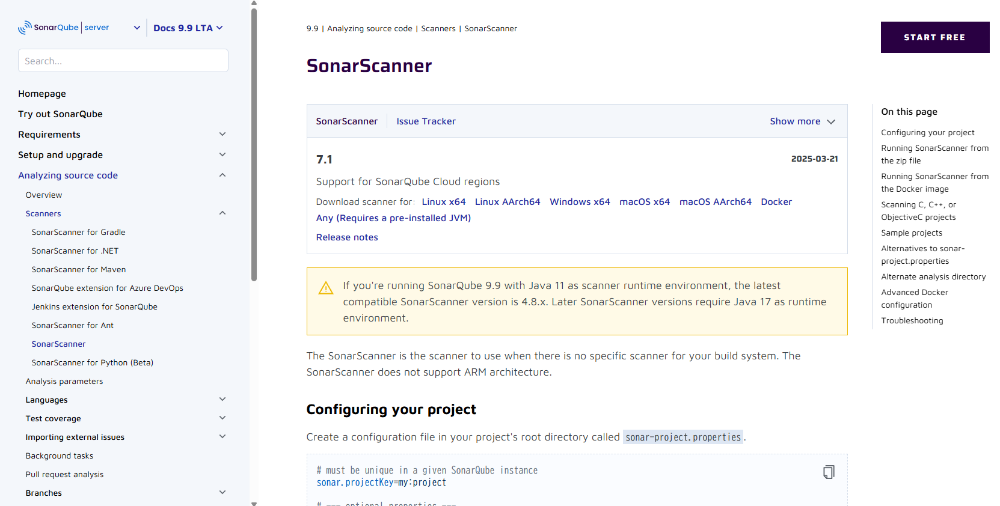
Task: Expand the Requirements section chevron
Action: pos(223,134)
